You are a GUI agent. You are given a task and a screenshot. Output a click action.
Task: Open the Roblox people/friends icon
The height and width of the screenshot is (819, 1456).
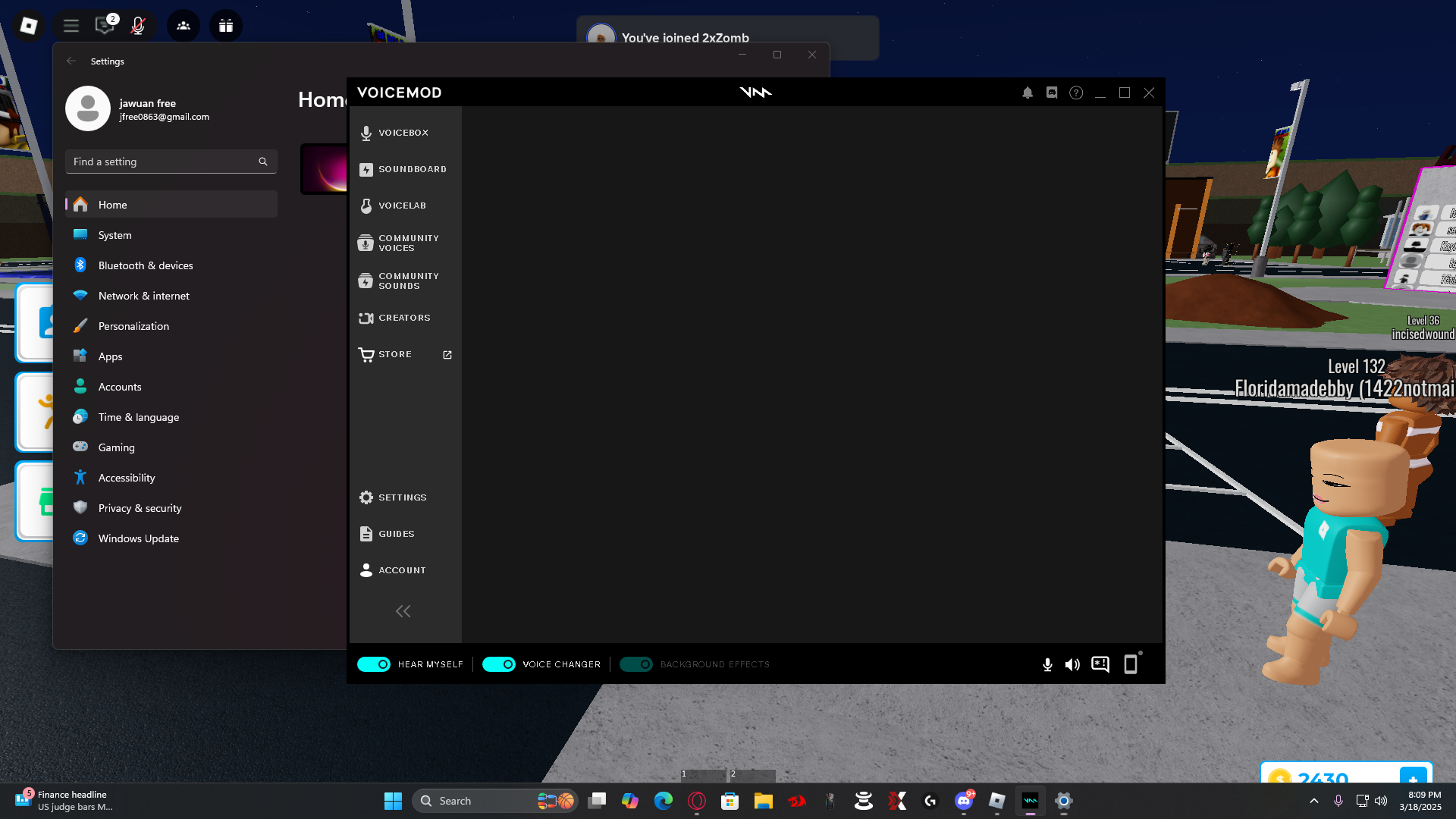tap(184, 26)
